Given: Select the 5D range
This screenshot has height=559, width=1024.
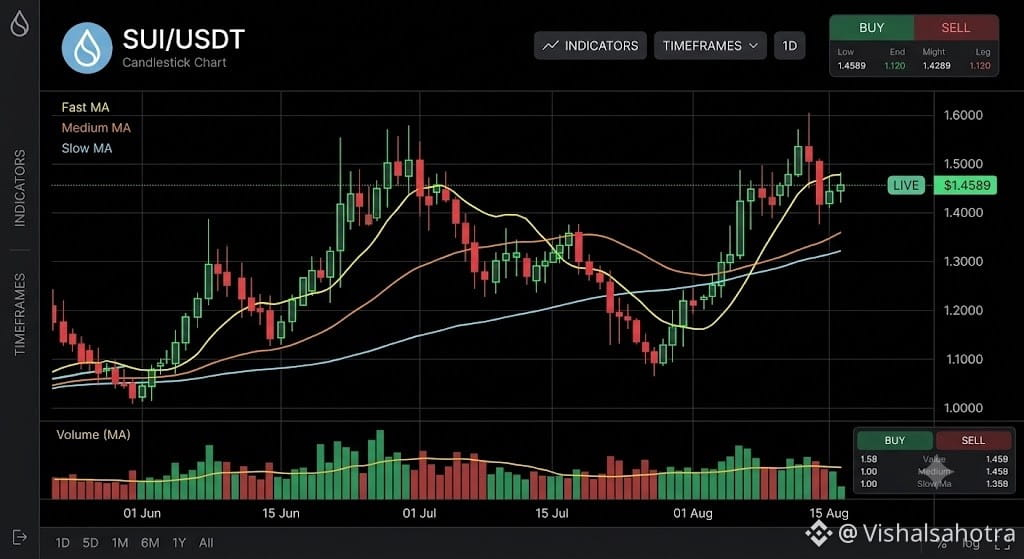Looking at the screenshot, I should [x=90, y=543].
